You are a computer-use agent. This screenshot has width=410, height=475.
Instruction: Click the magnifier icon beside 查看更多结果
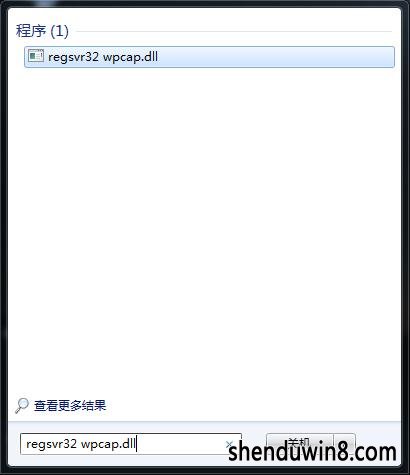tap(22, 405)
